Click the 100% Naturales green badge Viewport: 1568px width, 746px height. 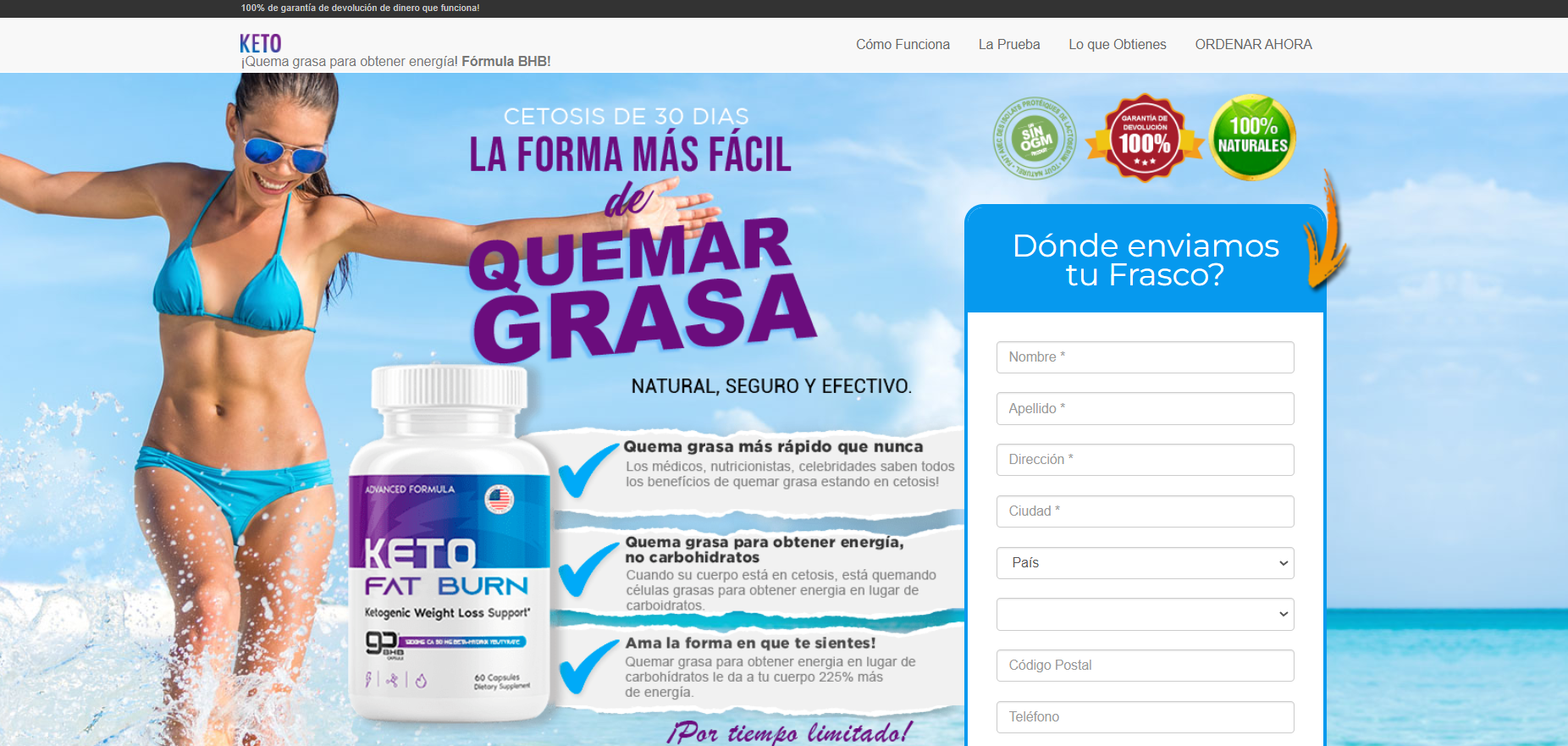[1252, 137]
